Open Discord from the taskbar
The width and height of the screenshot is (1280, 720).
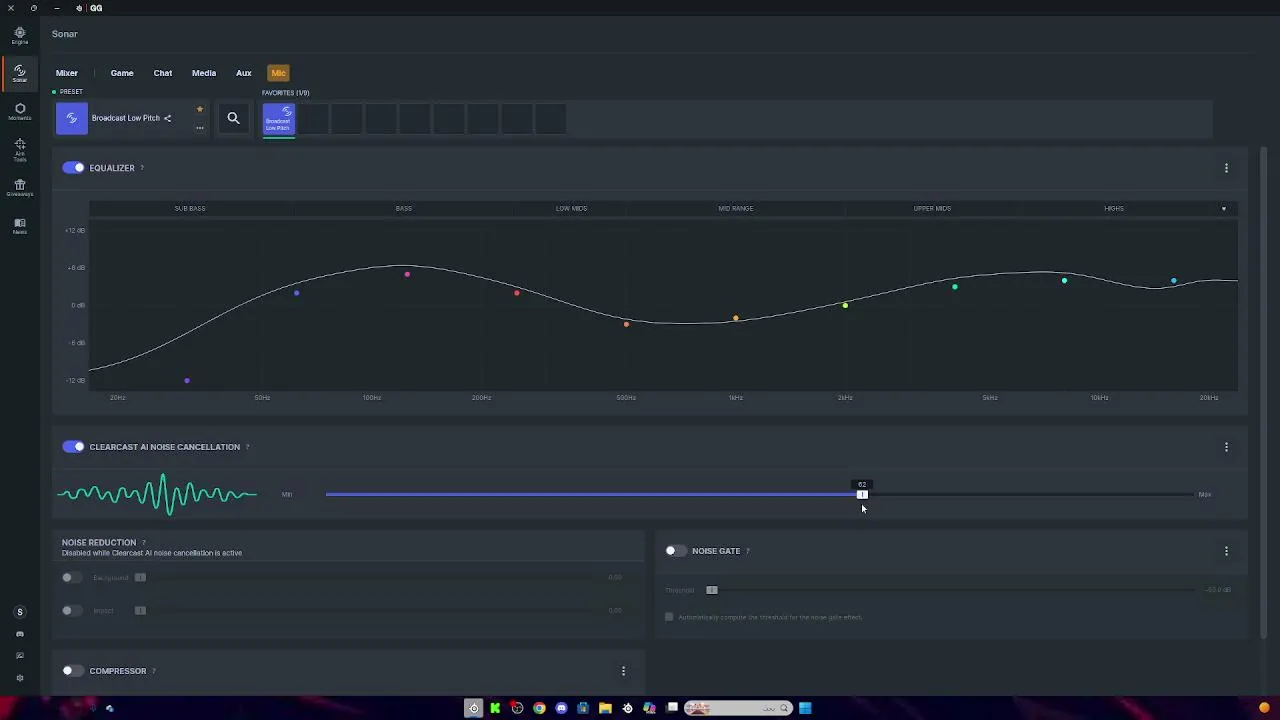[561, 708]
